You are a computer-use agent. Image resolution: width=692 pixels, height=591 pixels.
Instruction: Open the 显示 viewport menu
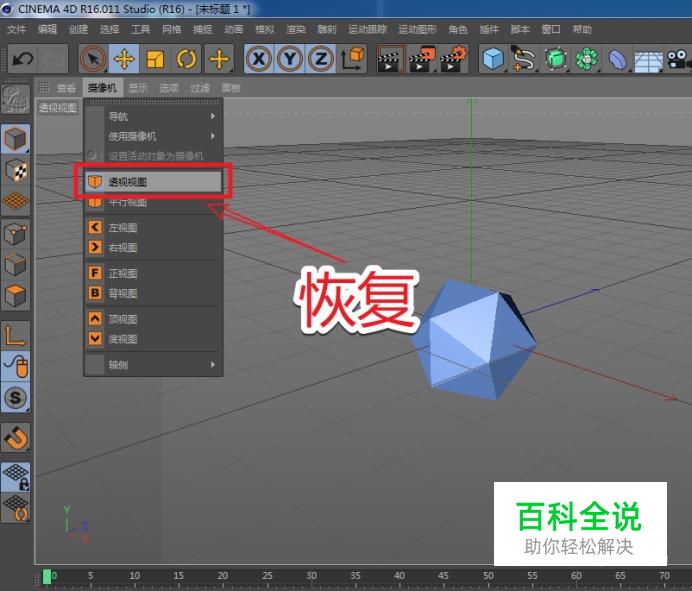pos(138,88)
